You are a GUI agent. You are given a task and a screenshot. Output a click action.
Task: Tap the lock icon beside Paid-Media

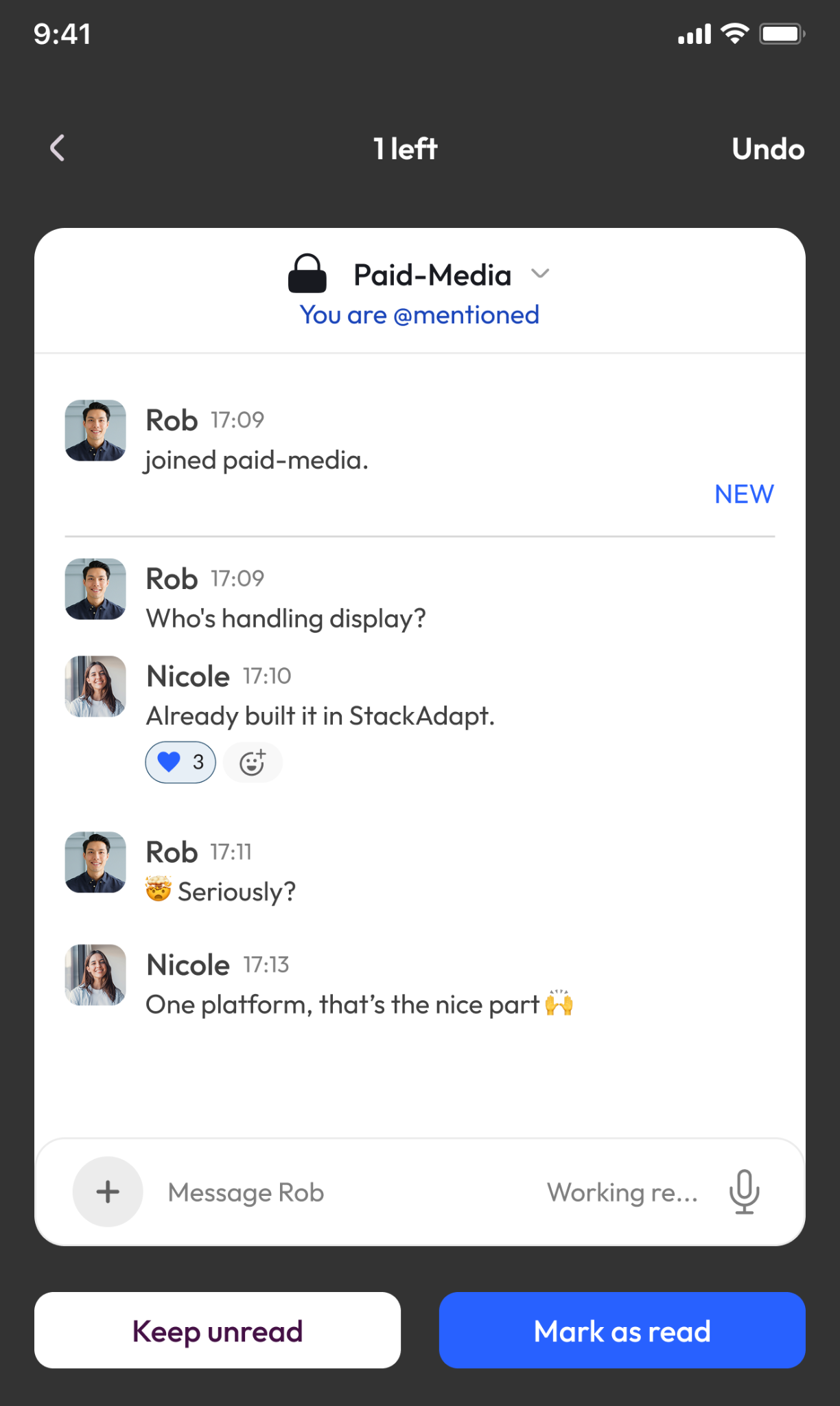click(307, 273)
